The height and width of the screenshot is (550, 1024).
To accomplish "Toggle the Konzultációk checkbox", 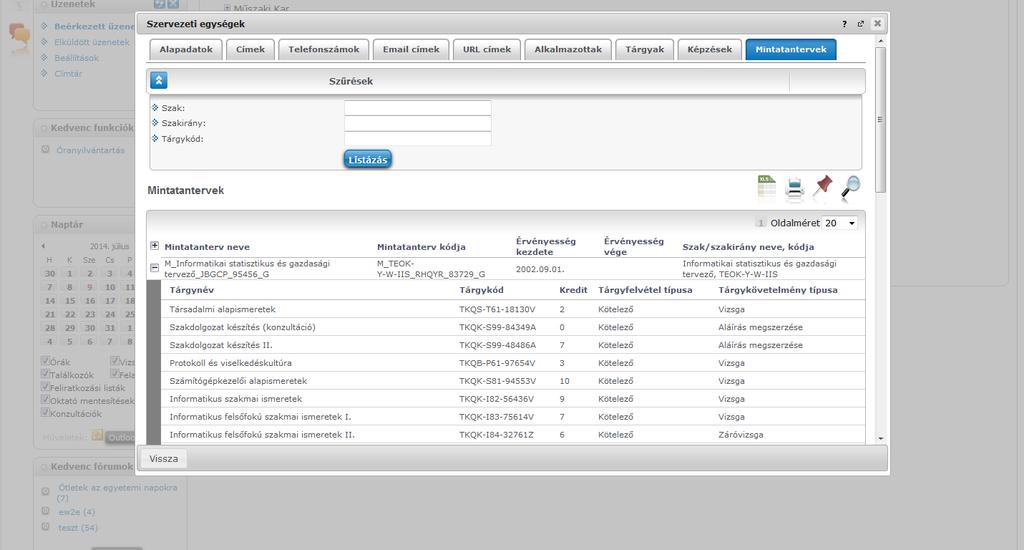I will [x=45, y=412].
